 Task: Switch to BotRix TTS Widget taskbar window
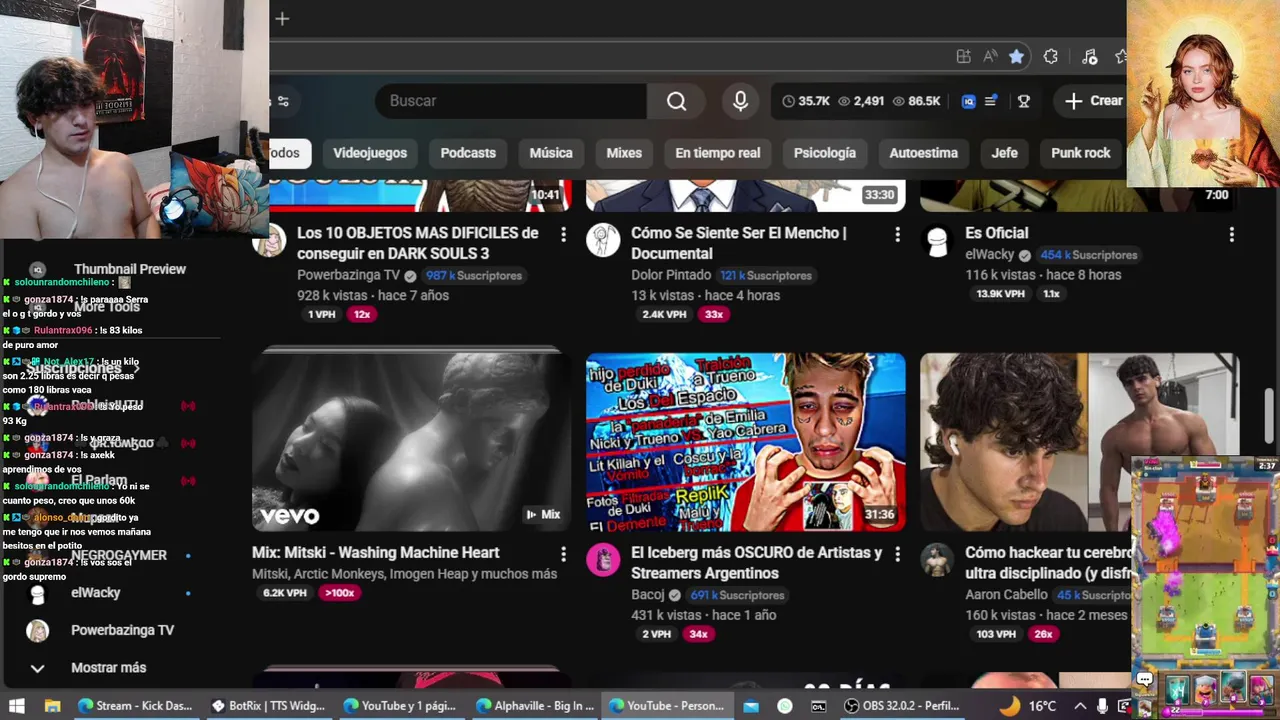pyautogui.click(x=269, y=706)
